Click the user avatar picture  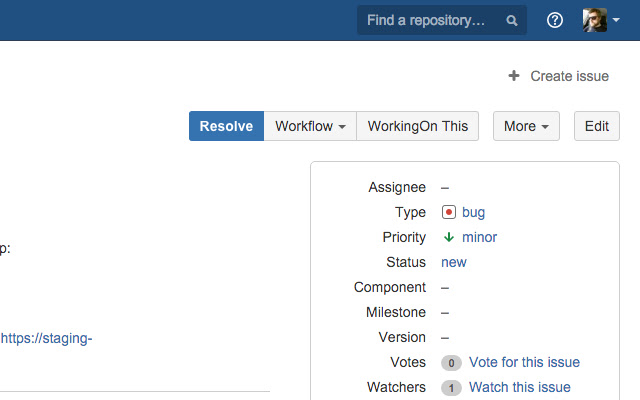pyautogui.click(x=595, y=20)
